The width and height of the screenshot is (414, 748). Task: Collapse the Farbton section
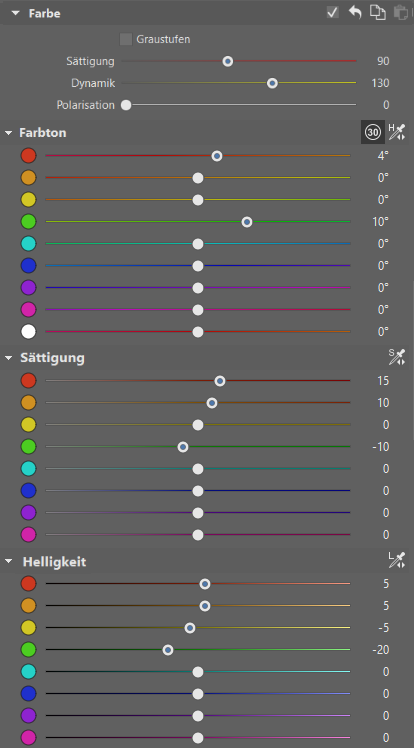click(x=8, y=133)
